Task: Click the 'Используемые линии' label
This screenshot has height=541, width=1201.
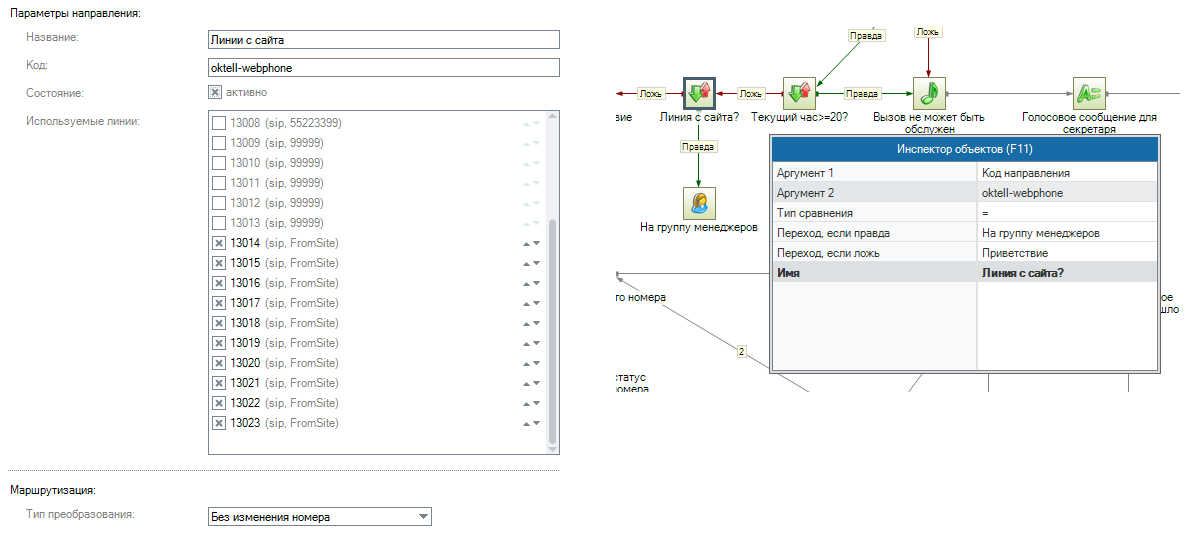Action: click(82, 121)
